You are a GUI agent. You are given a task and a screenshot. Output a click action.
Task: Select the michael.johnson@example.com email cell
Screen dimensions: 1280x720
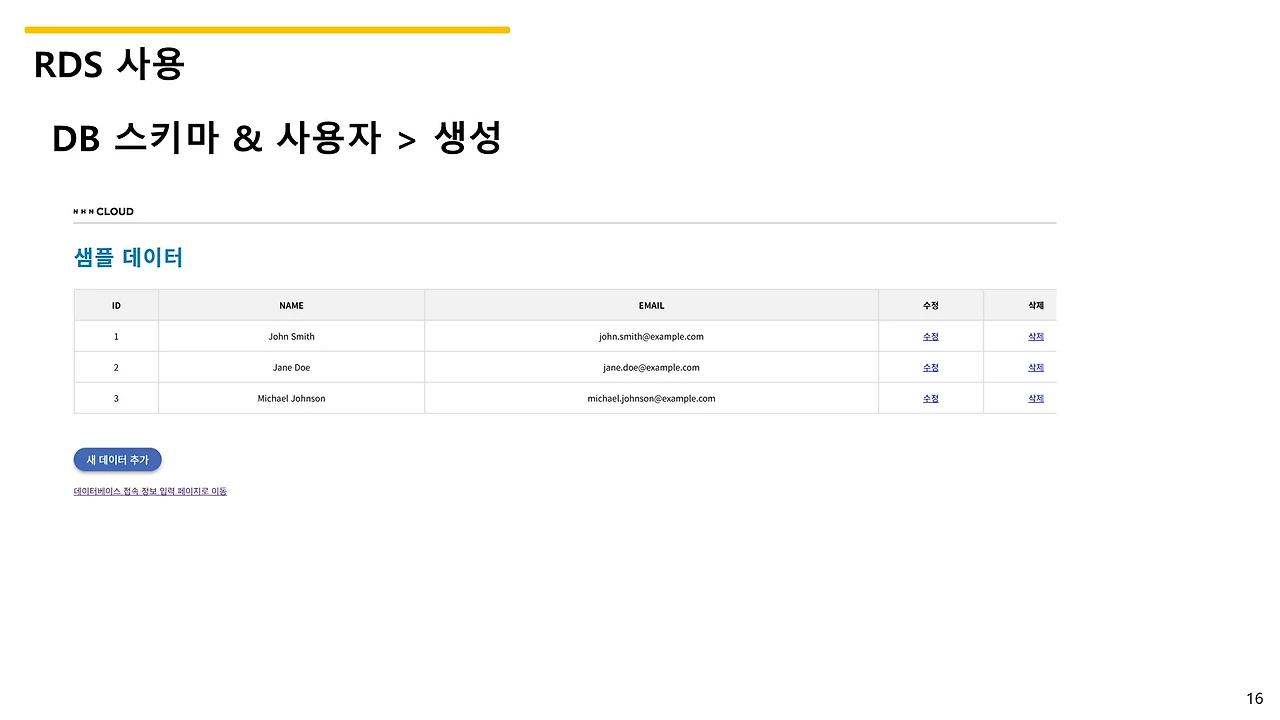pyautogui.click(x=651, y=398)
